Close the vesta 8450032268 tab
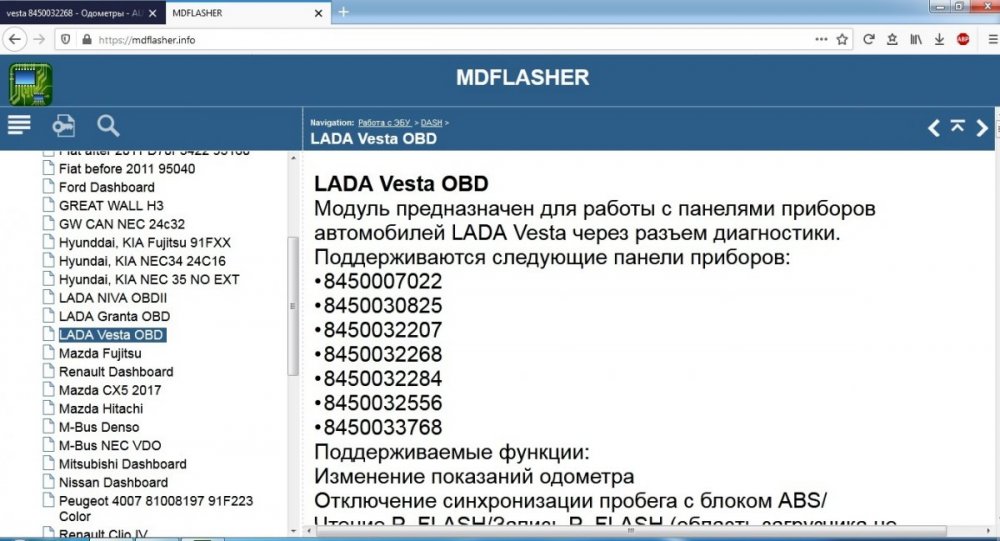Image resolution: width=1000 pixels, height=541 pixels. pos(152,13)
